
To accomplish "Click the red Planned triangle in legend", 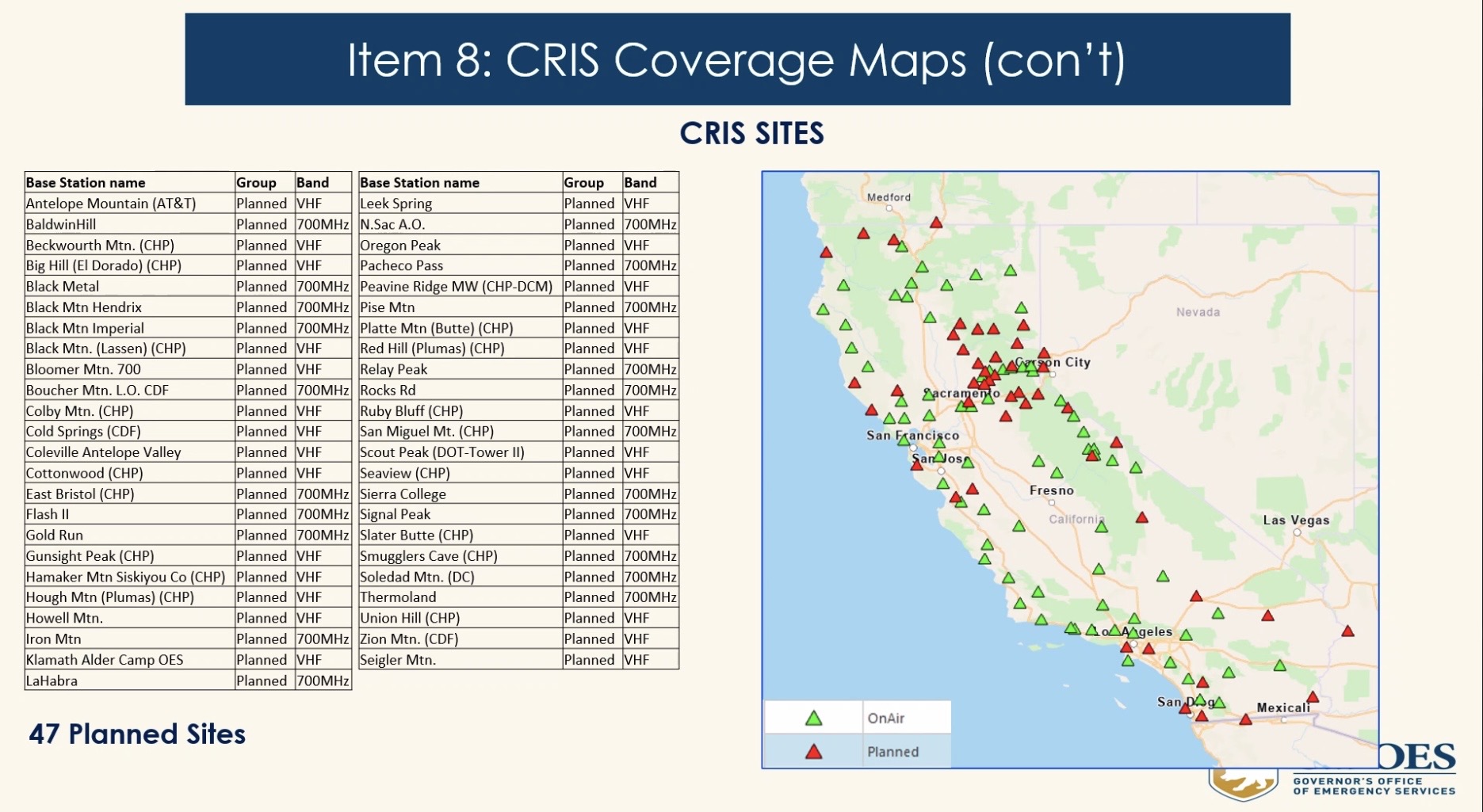I will coord(813,752).
